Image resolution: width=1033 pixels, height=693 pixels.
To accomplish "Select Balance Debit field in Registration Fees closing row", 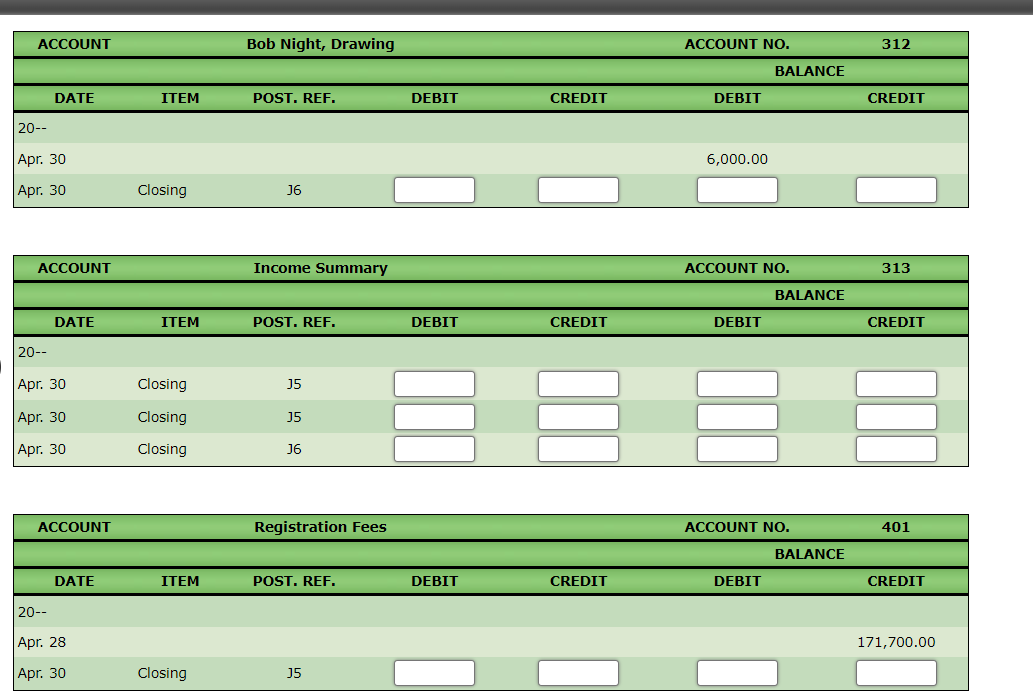I will (x=737, y=673).
